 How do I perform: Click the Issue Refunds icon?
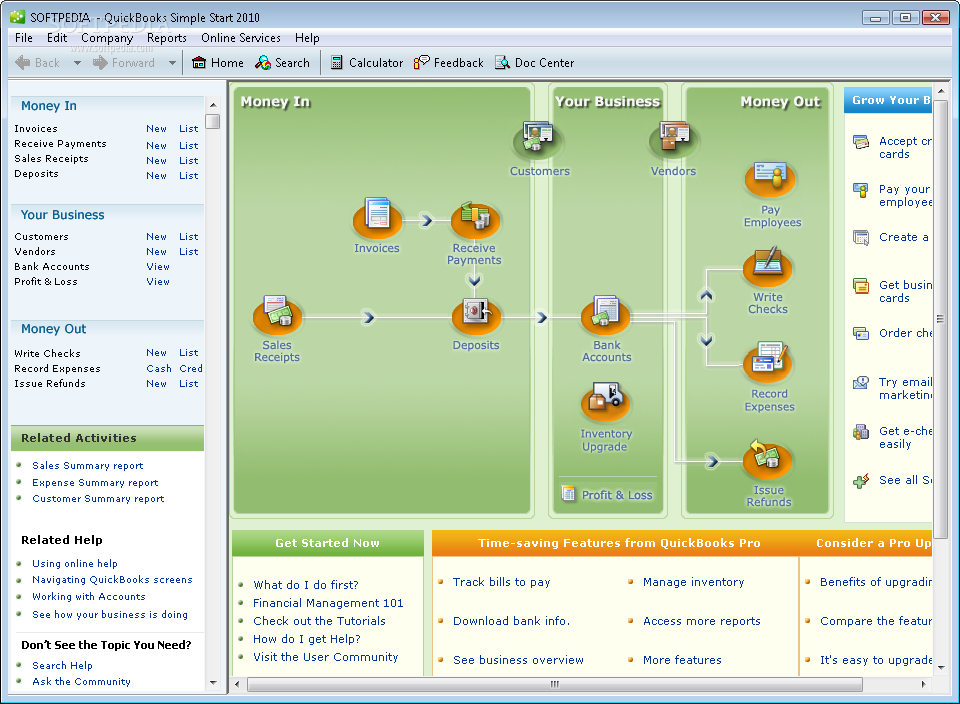click(767, 459)
